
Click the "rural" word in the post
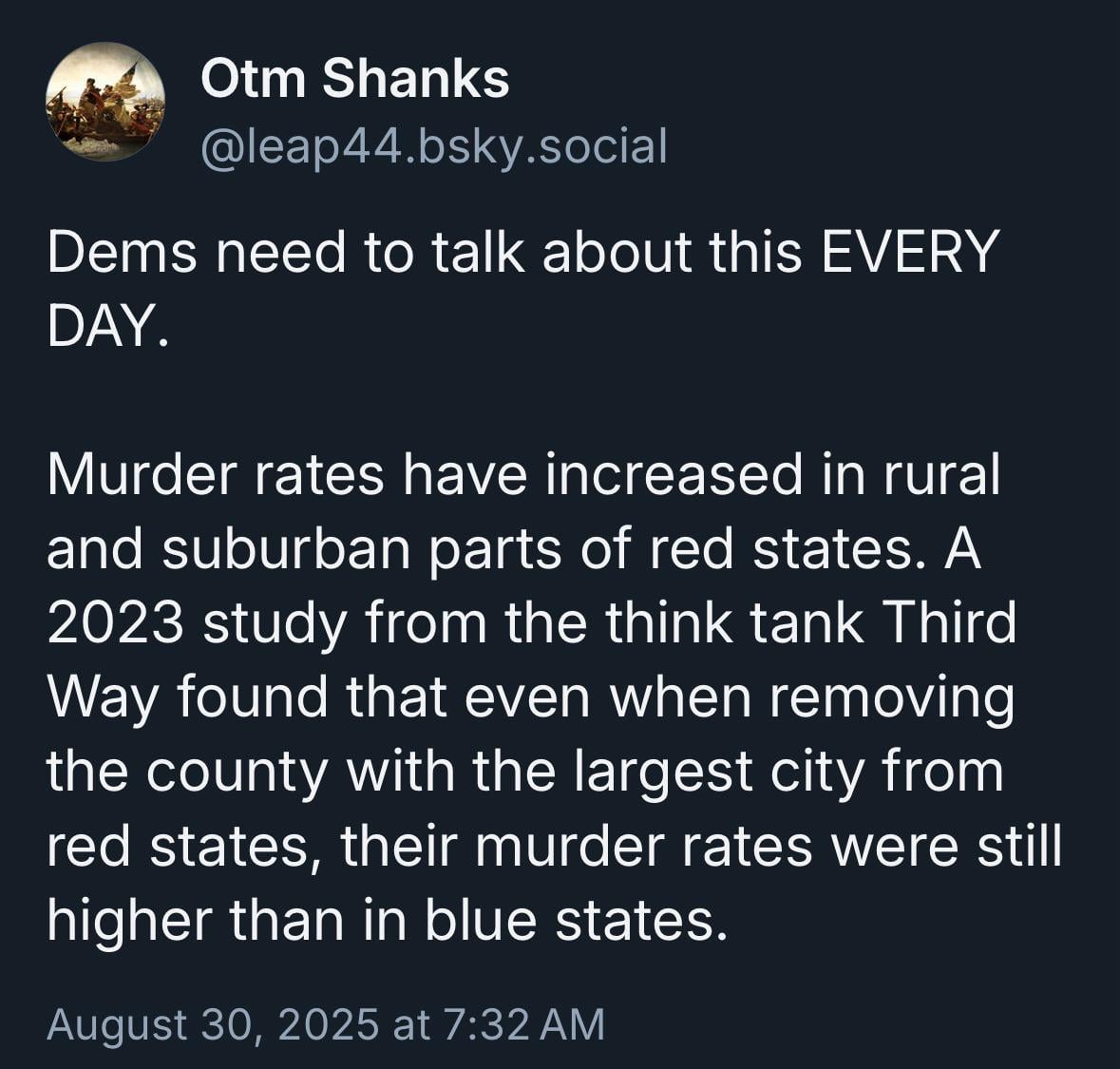click(941, 475)
